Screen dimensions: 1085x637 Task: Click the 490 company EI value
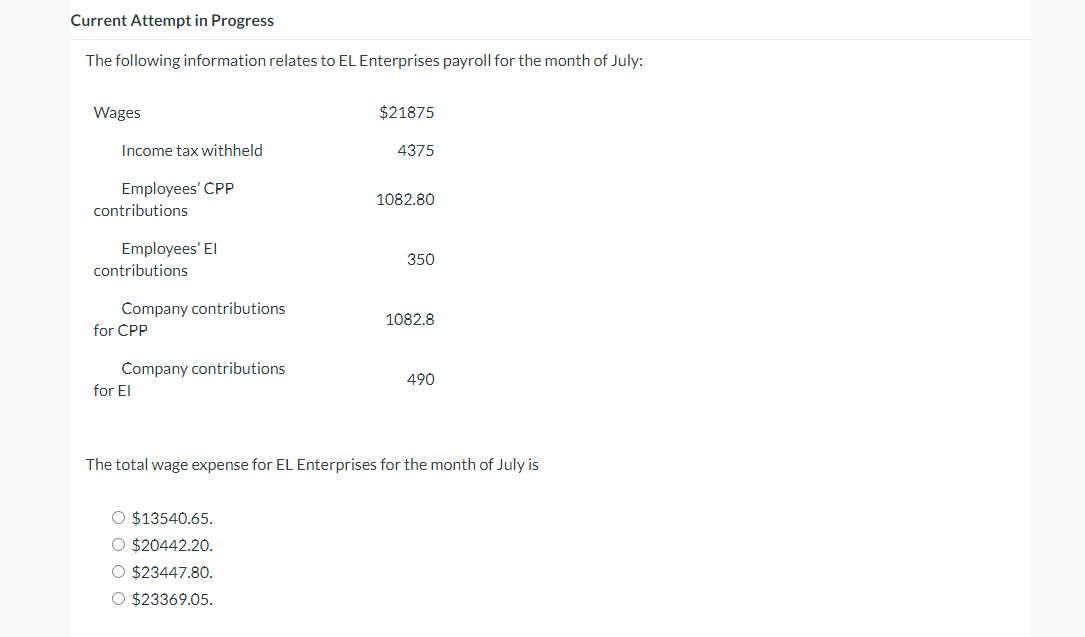421,380
